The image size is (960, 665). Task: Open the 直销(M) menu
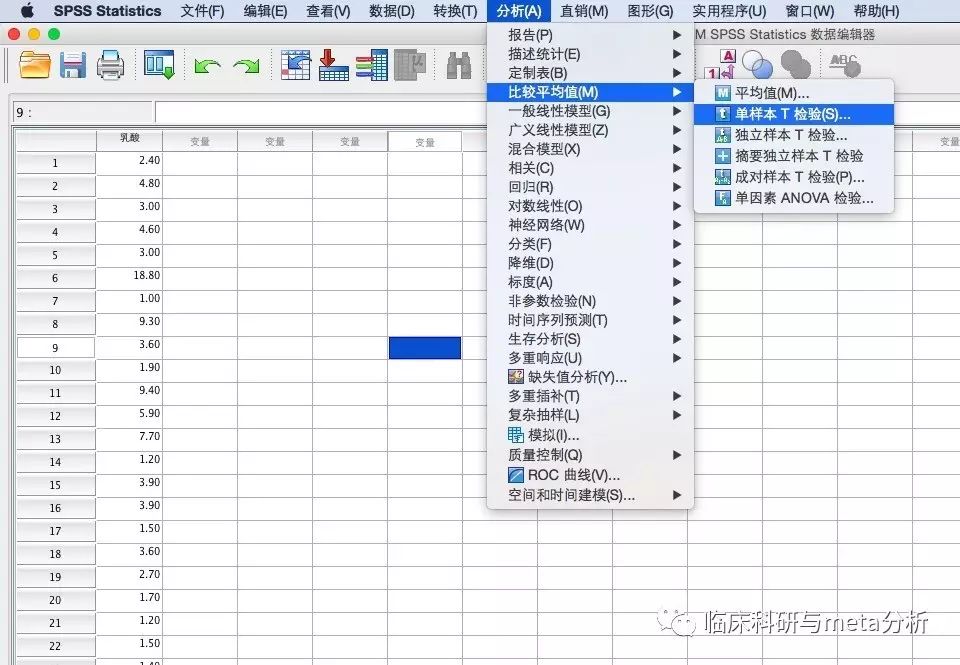tap(584, 11)
